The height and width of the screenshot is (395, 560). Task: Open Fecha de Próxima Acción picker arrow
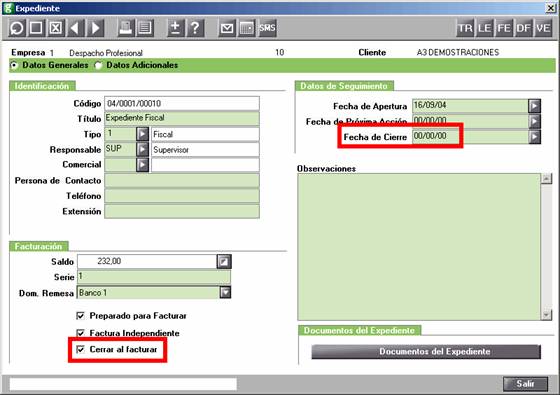point(534,121)
